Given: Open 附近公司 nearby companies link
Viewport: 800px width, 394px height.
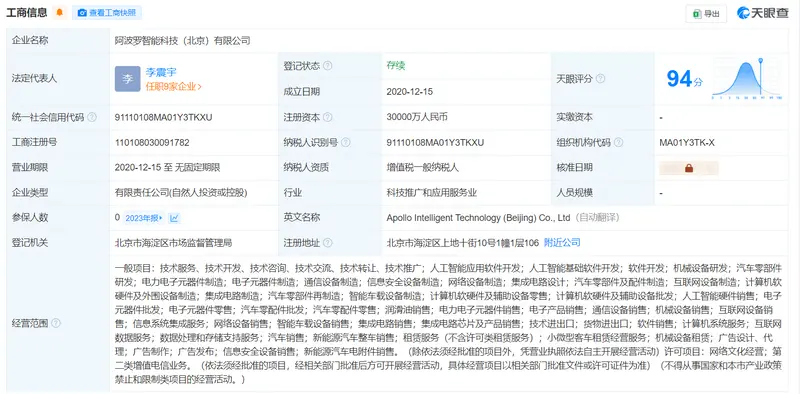Looking at the screenshot, I should point(562,242).
